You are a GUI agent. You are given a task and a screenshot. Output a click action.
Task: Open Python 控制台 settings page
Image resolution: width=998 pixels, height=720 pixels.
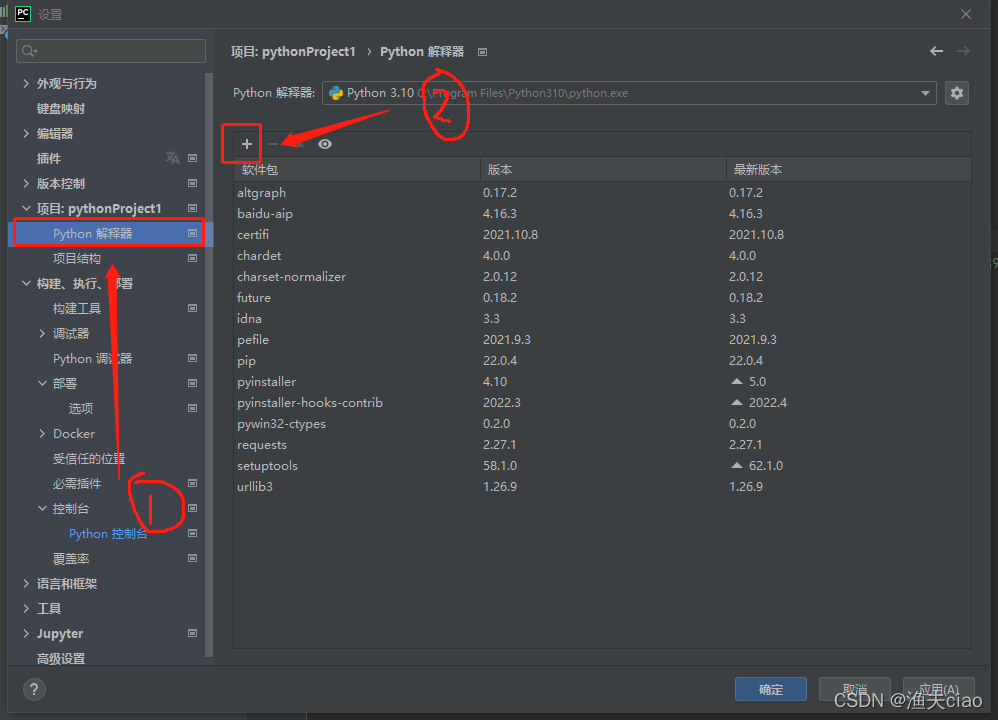(x=108, y=533)
